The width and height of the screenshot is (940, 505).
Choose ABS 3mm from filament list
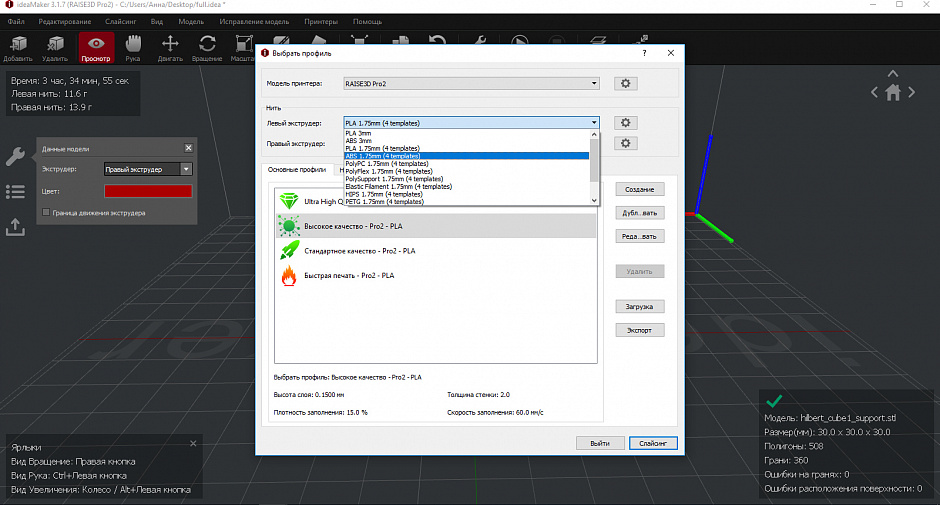pyautogui.click(x=466, y=140)
